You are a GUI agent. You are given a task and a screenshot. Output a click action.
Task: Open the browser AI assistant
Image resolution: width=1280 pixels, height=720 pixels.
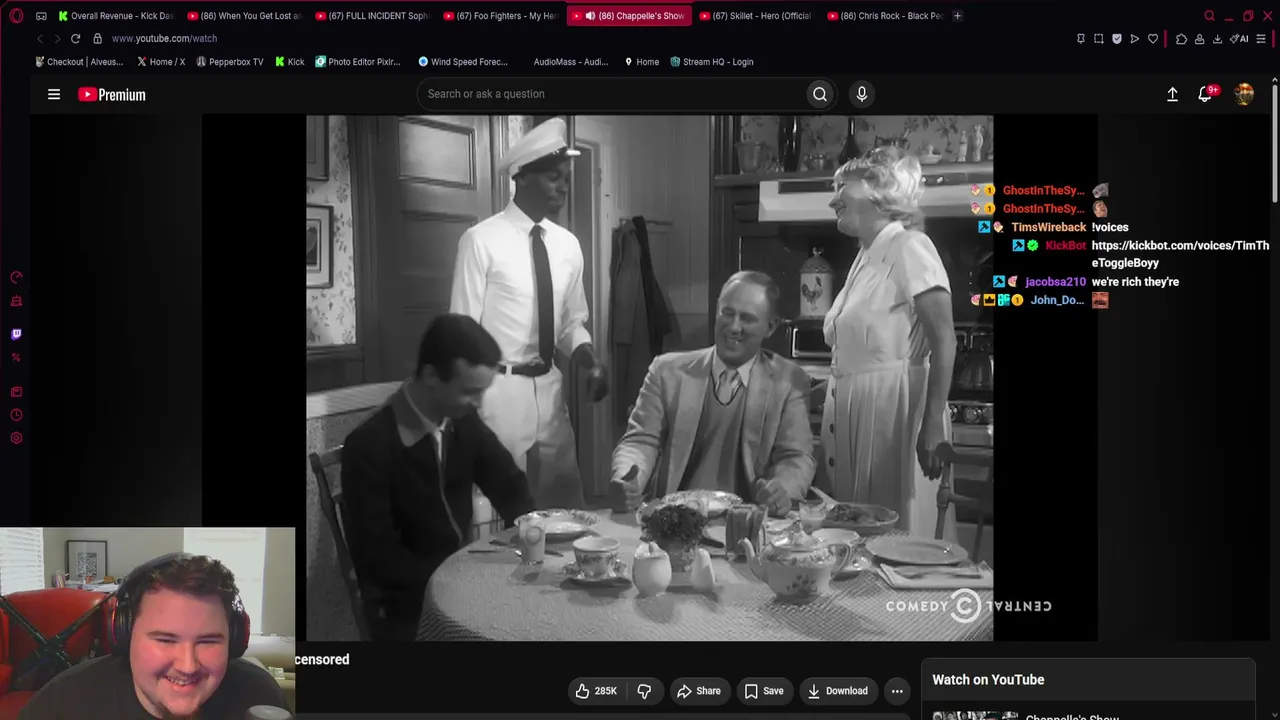tap(1239, 39)
